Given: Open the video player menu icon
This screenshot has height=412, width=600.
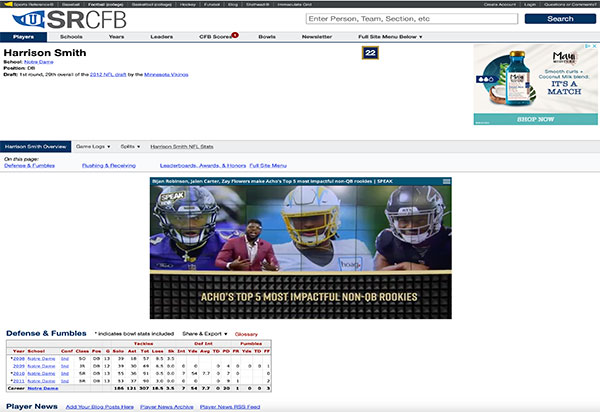Looking at the screenshot, I should [446, 181].
